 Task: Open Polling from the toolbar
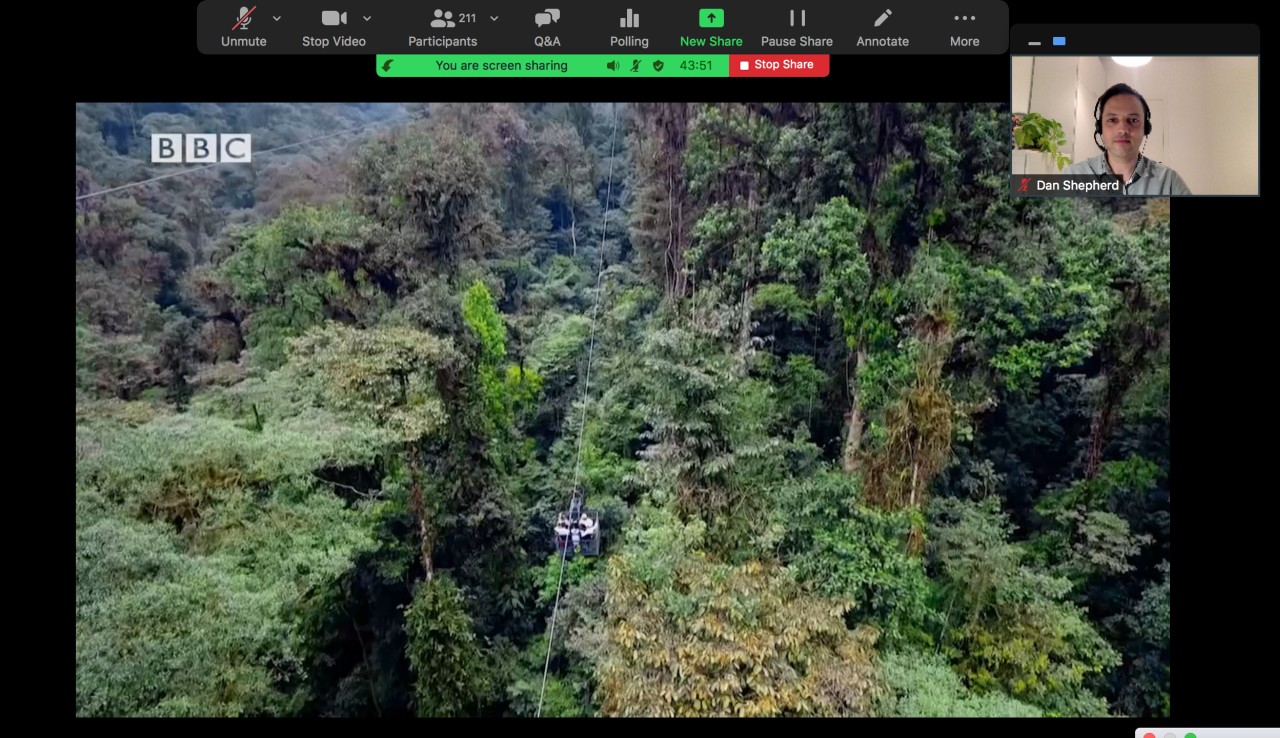click(x=629, y=28)
